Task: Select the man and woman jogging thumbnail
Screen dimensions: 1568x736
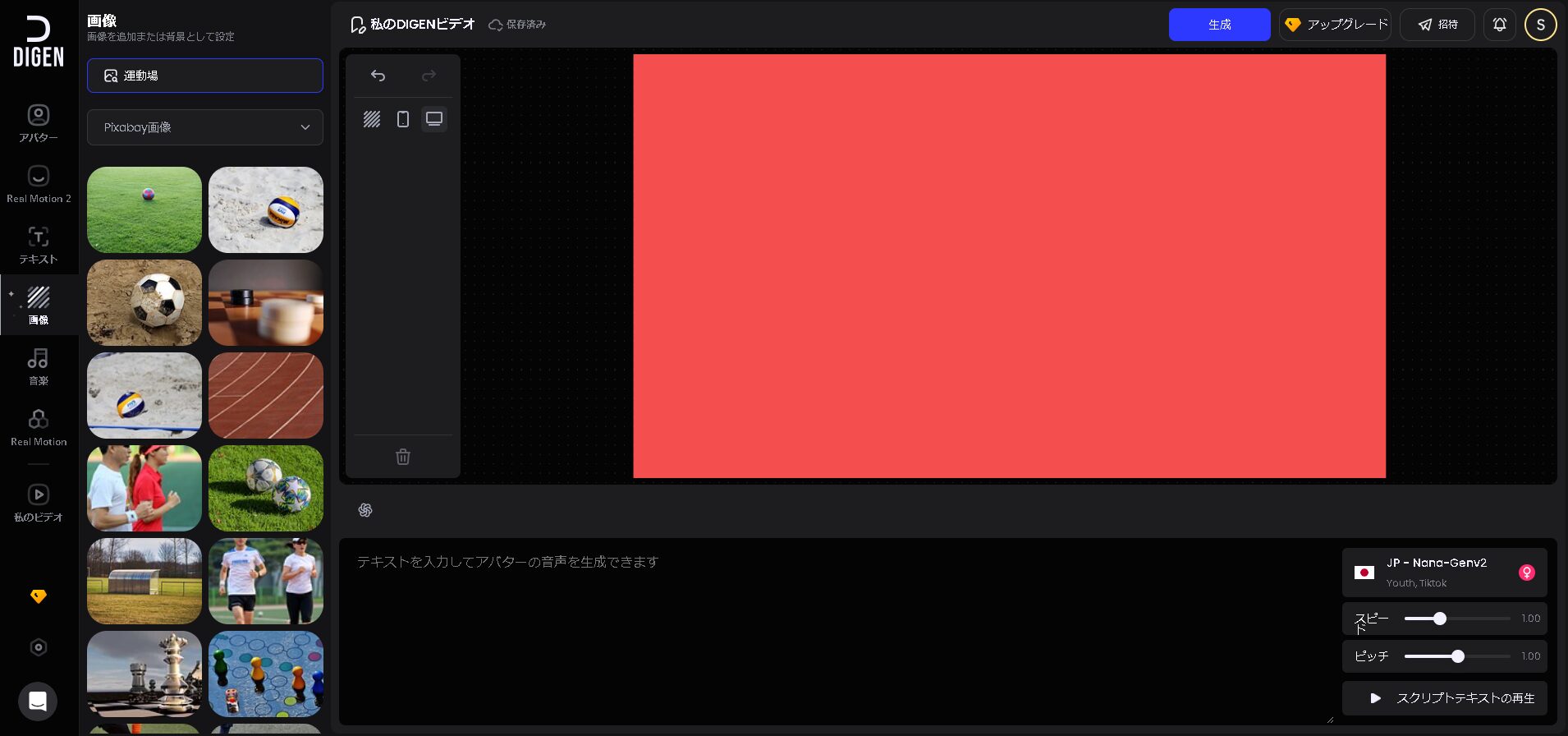Action: [x=144, y=488]
